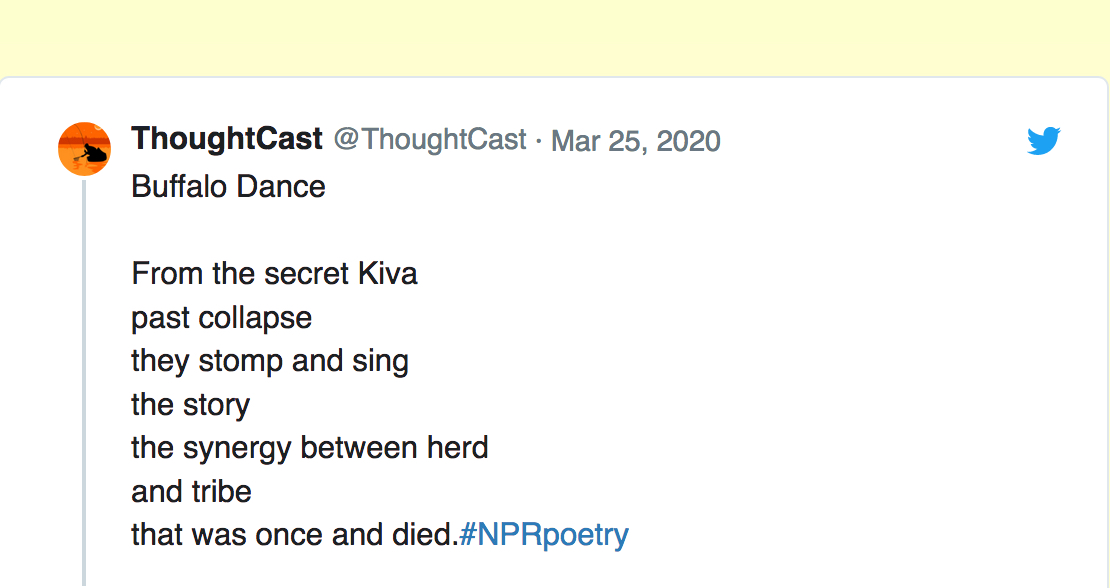This screenshot has width=1110, height=588.
Task: Click the line "the synergy between herd"
Action: (309, 448)
